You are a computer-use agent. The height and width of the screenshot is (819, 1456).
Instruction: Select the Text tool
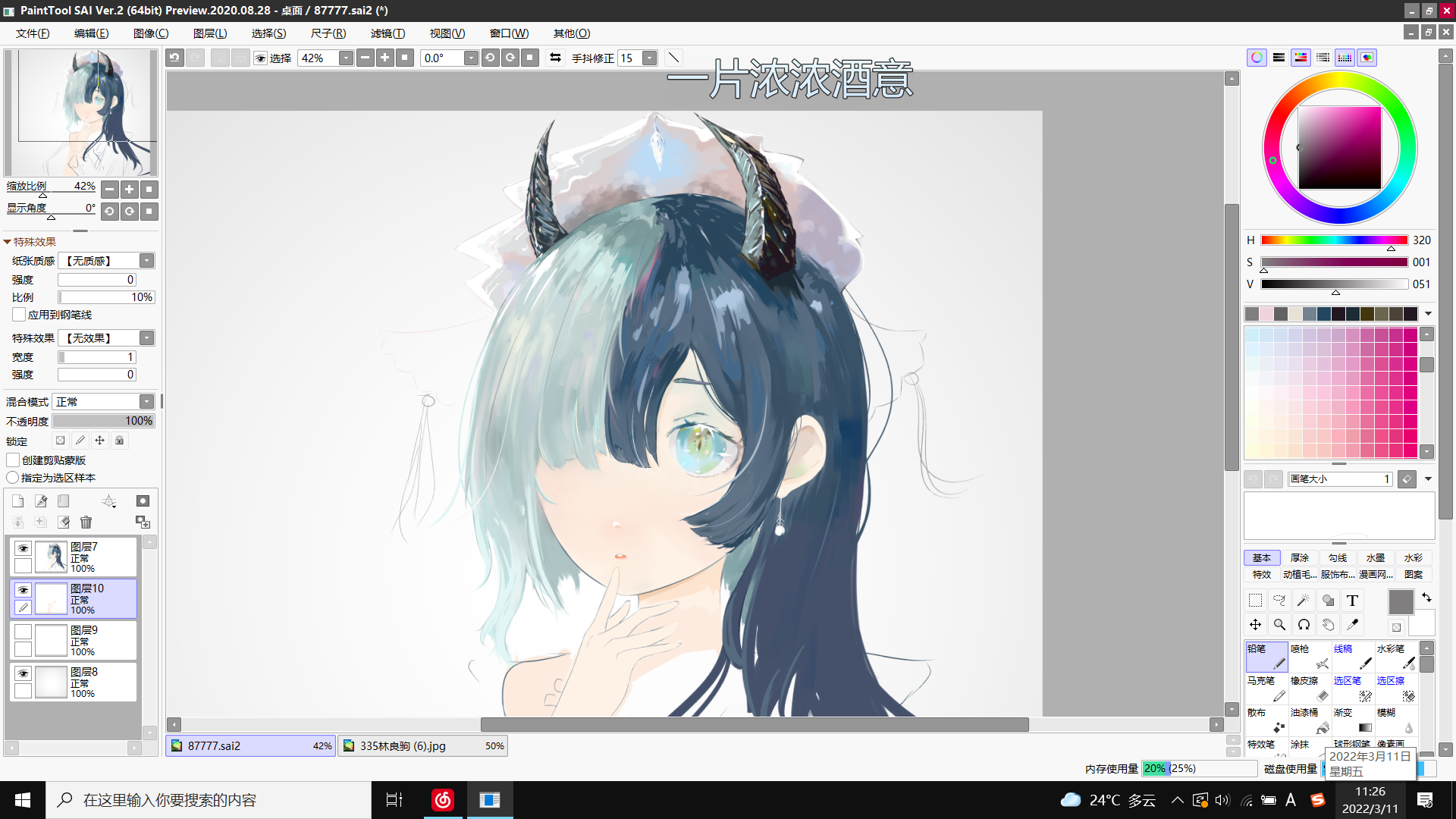[1352, 601]
